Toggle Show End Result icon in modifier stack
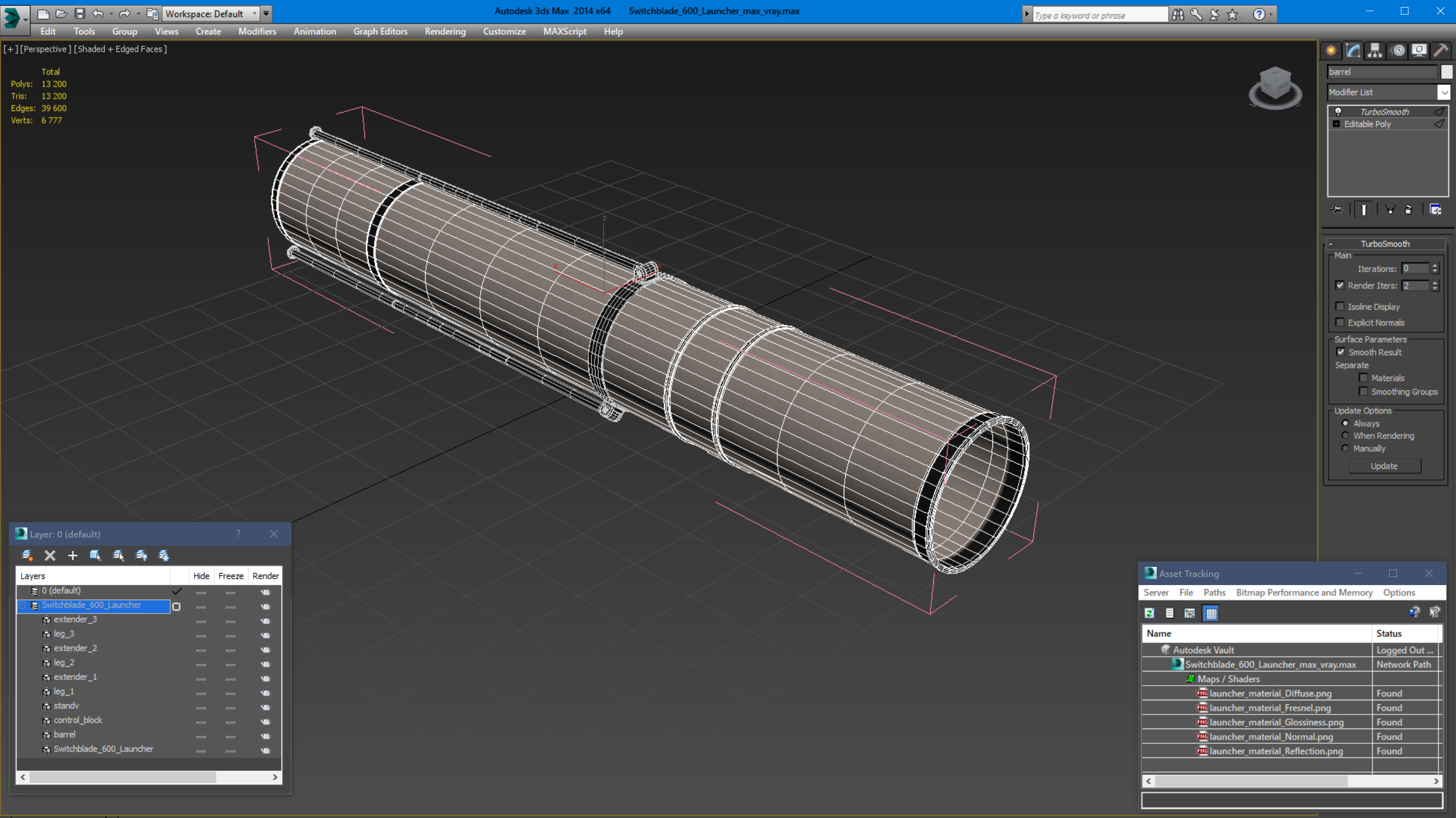The height and width of the screenshot is (818, 1456). tap(1364, 210)
